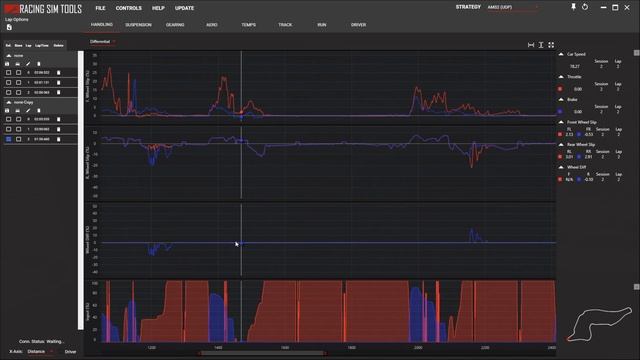Click the save icon in the first session toolbar
This screenshot has height=360, width=640.
click(x=7, y=64)
